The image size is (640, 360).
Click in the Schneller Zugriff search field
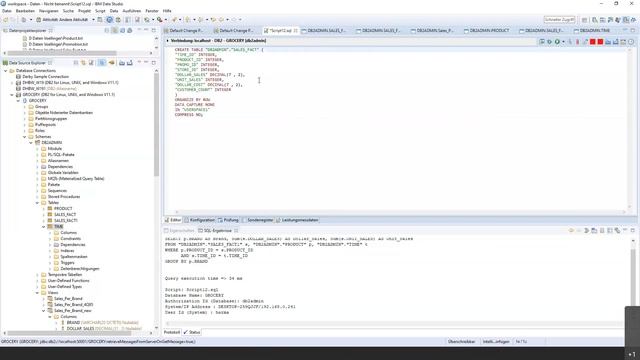[x=559, y=20]
